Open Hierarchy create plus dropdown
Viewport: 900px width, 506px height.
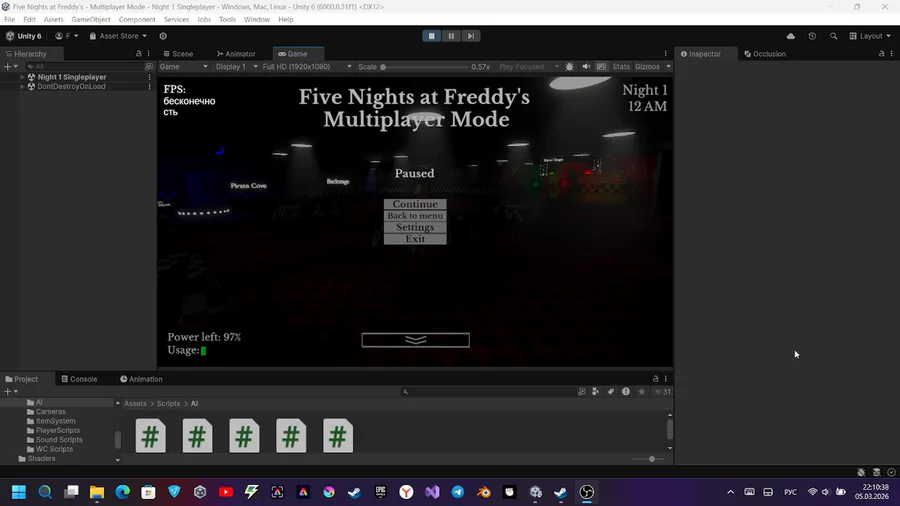[11, 67]
